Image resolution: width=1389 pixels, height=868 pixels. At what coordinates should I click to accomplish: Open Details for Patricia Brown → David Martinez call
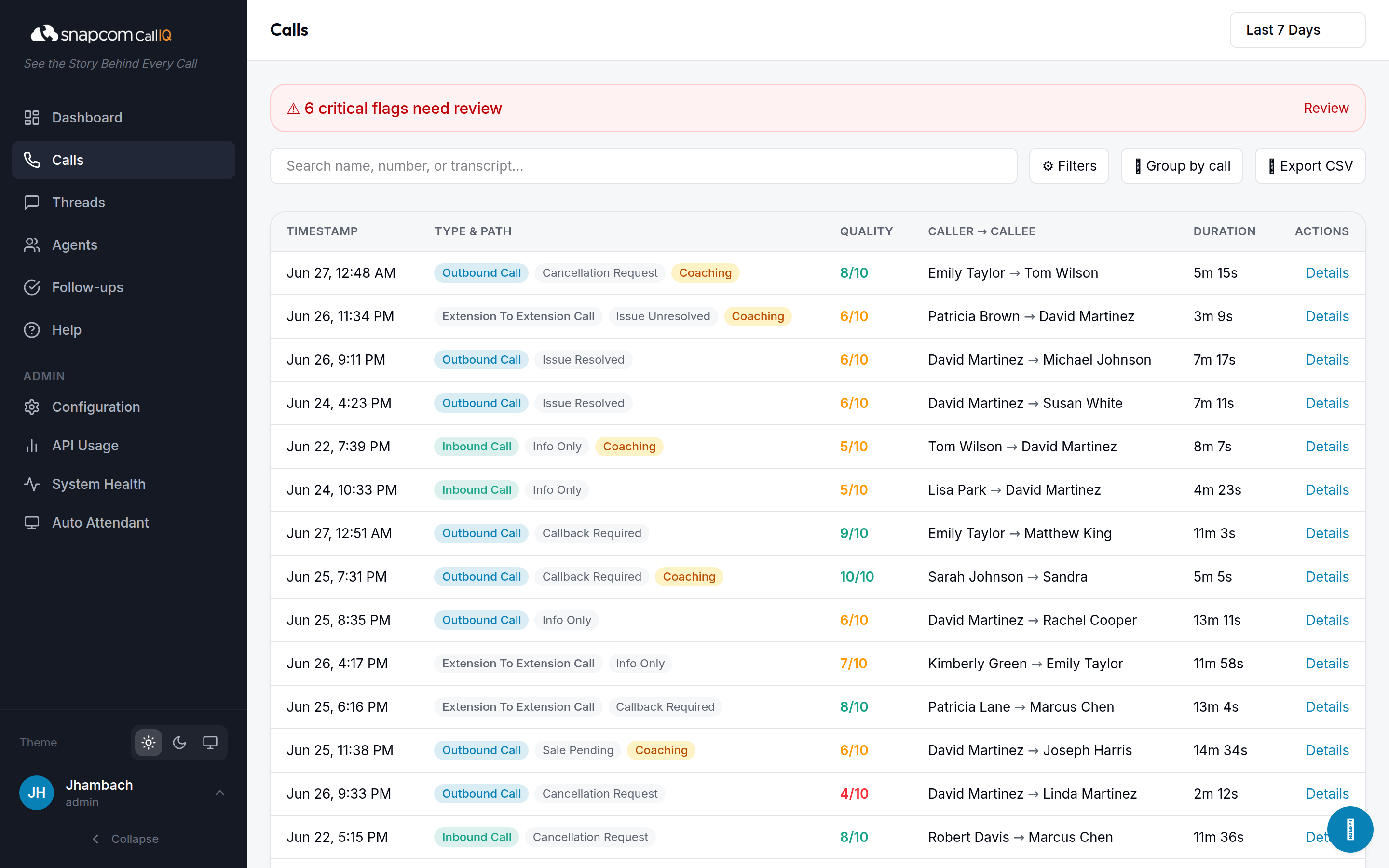tap(1327, 316)
